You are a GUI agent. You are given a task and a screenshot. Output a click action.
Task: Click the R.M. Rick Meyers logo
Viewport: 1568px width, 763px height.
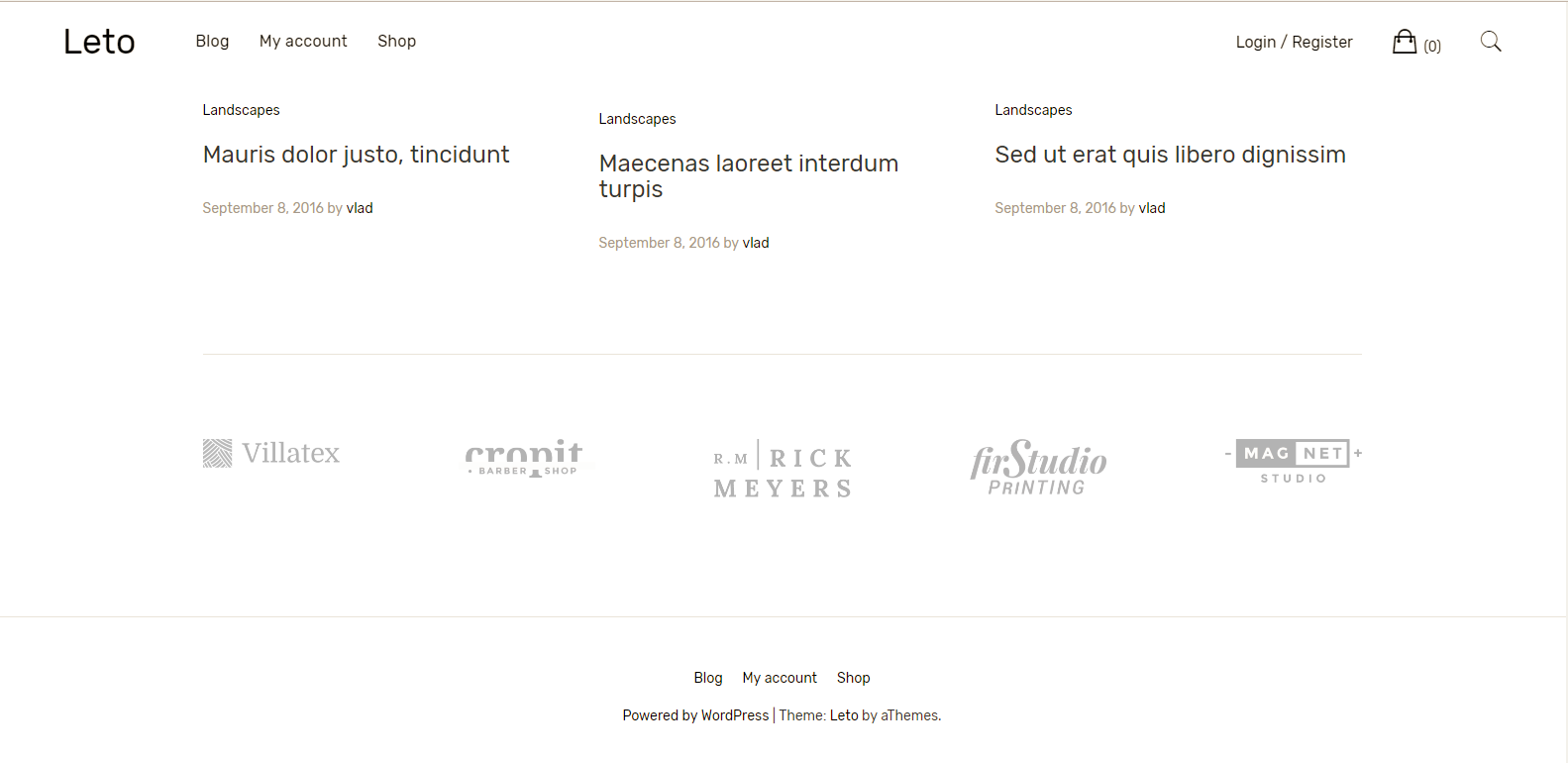pyautogui.click(x=783, y=470)
